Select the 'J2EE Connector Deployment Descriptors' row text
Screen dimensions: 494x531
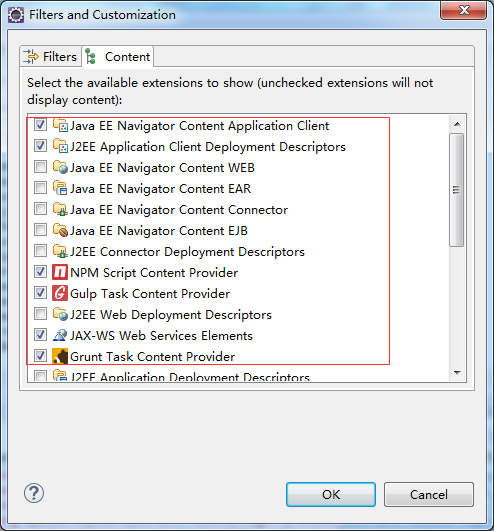coord(187,252)
